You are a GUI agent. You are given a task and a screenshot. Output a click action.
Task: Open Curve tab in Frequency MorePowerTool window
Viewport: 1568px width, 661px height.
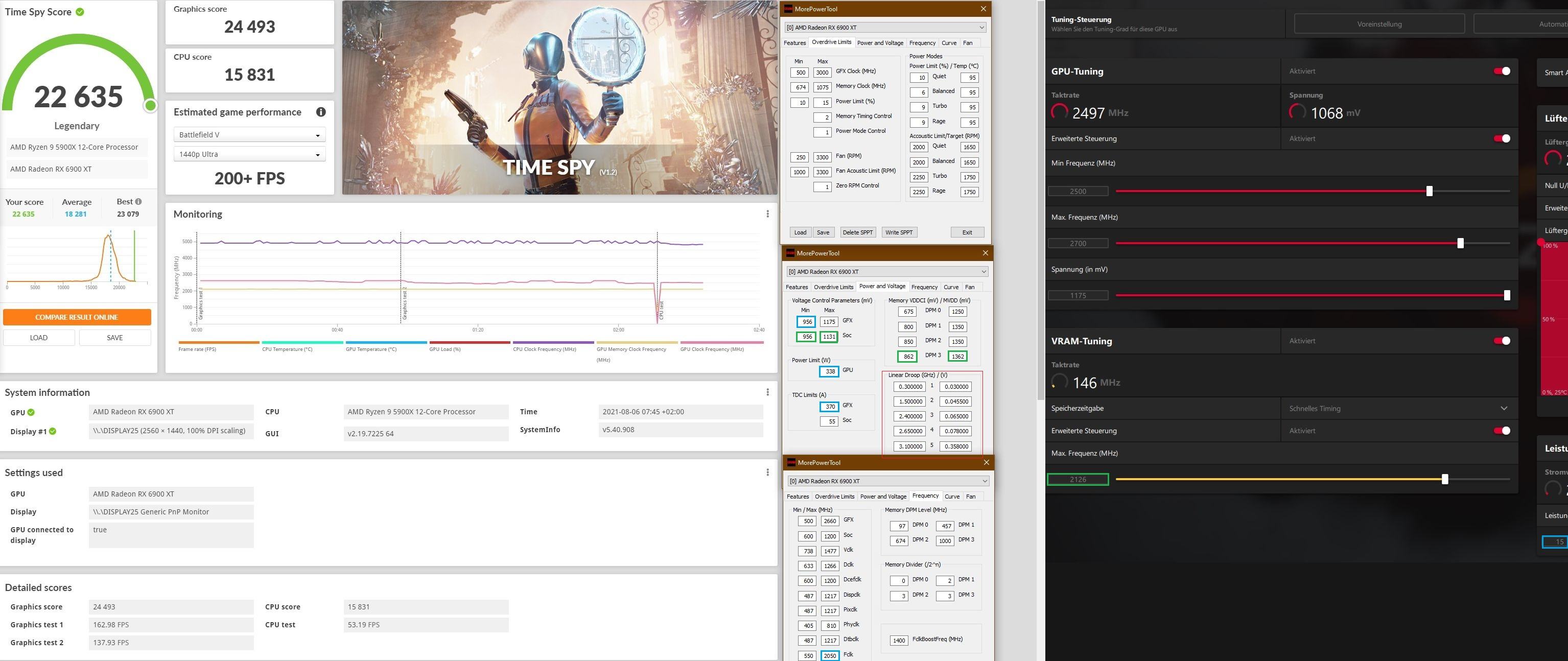952,497
